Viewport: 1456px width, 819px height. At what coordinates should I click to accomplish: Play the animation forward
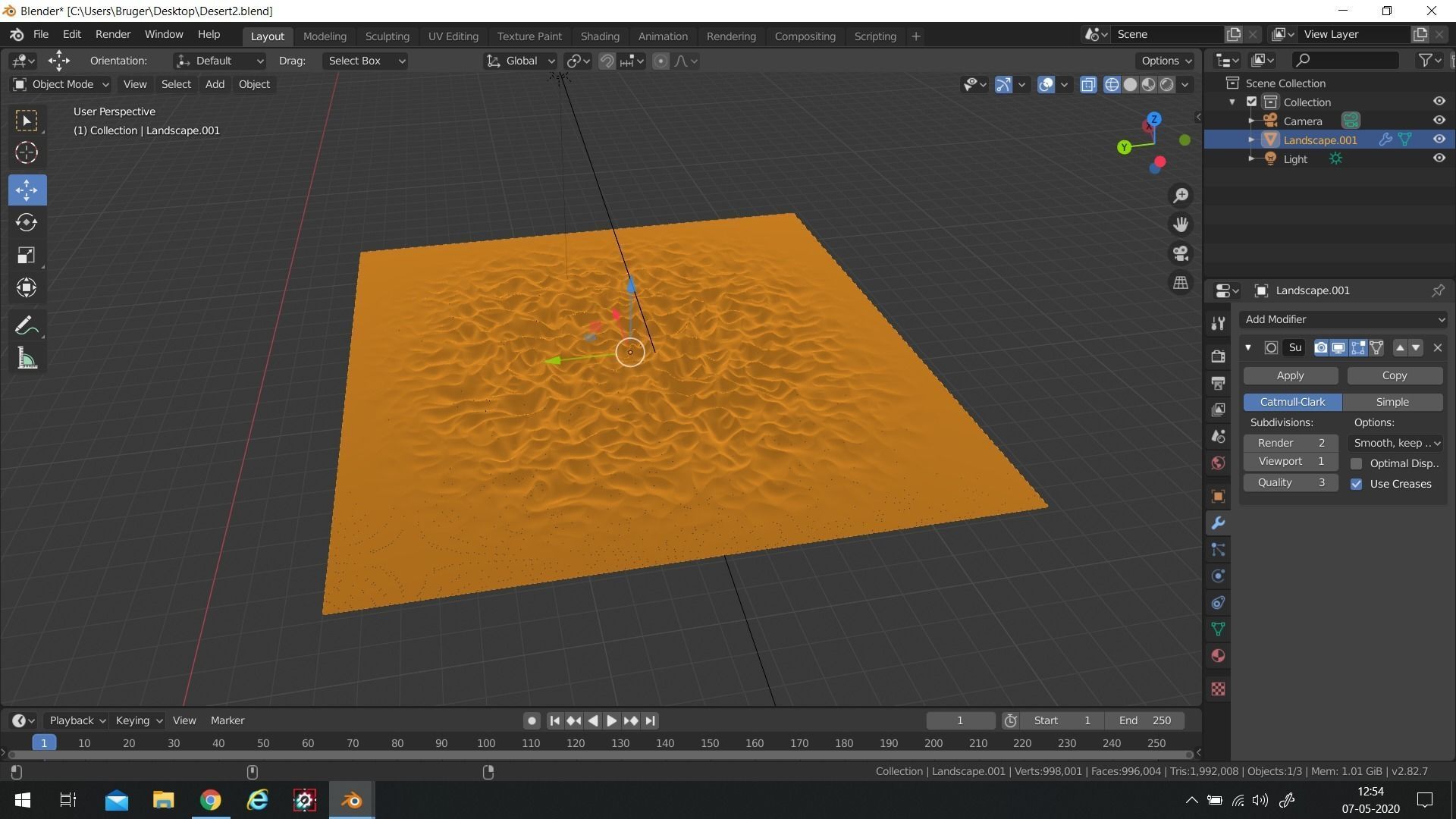click(612, 720)
